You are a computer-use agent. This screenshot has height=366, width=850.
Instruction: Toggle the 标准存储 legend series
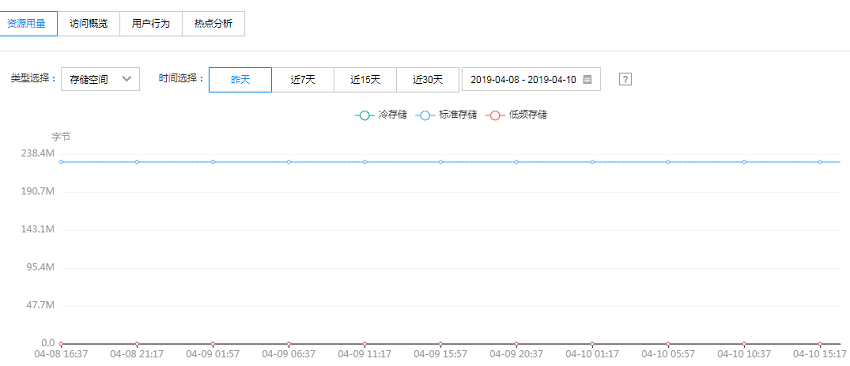point(446,115)
